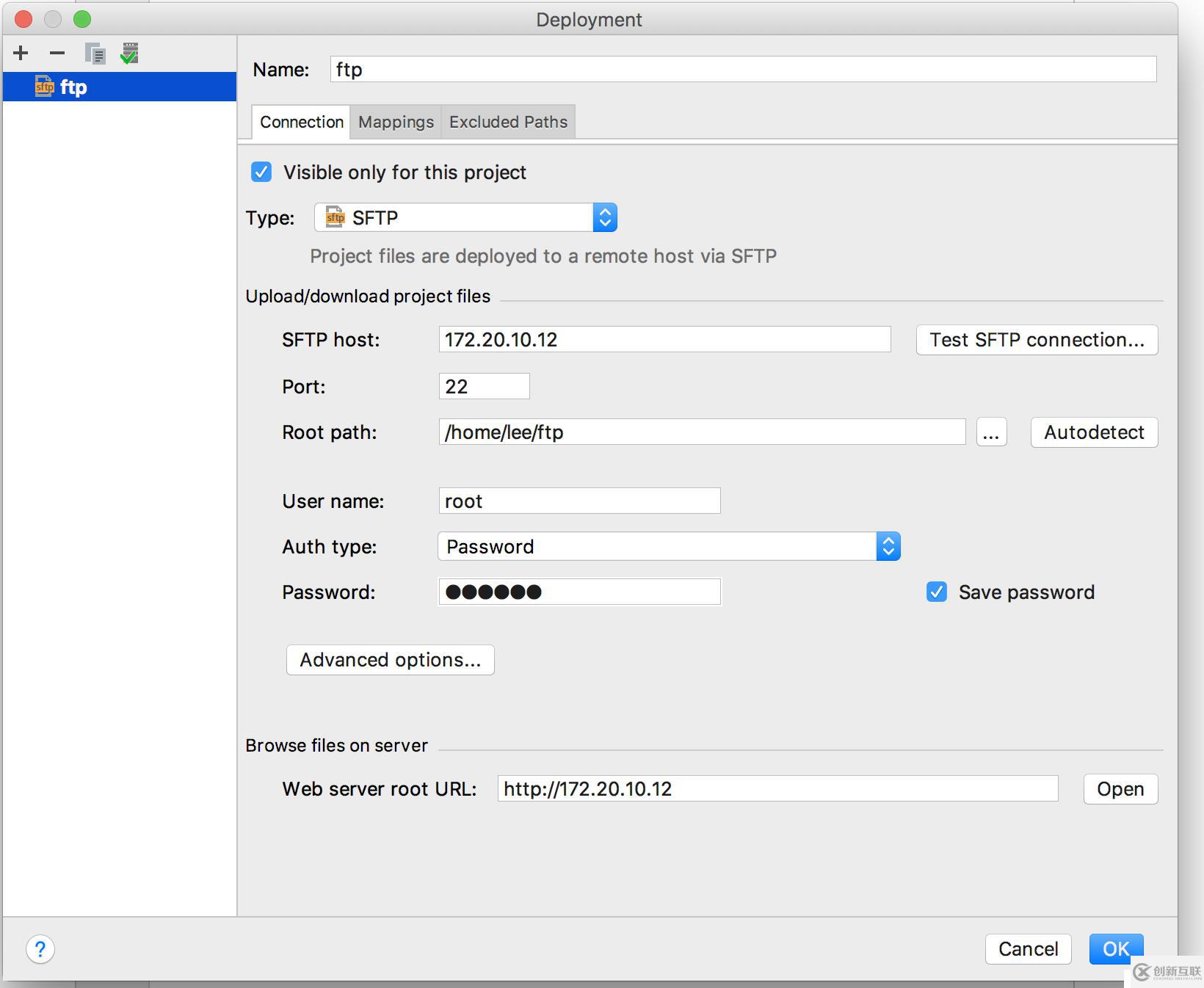
Task: Toggle the Save password checkbox
Action: (x=937, y=592)
